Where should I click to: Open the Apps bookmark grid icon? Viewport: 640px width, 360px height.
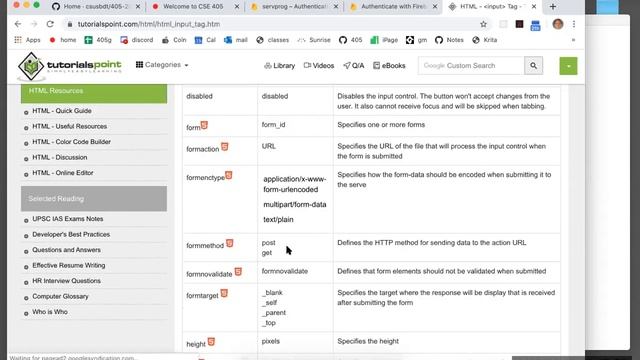point(18,40)
